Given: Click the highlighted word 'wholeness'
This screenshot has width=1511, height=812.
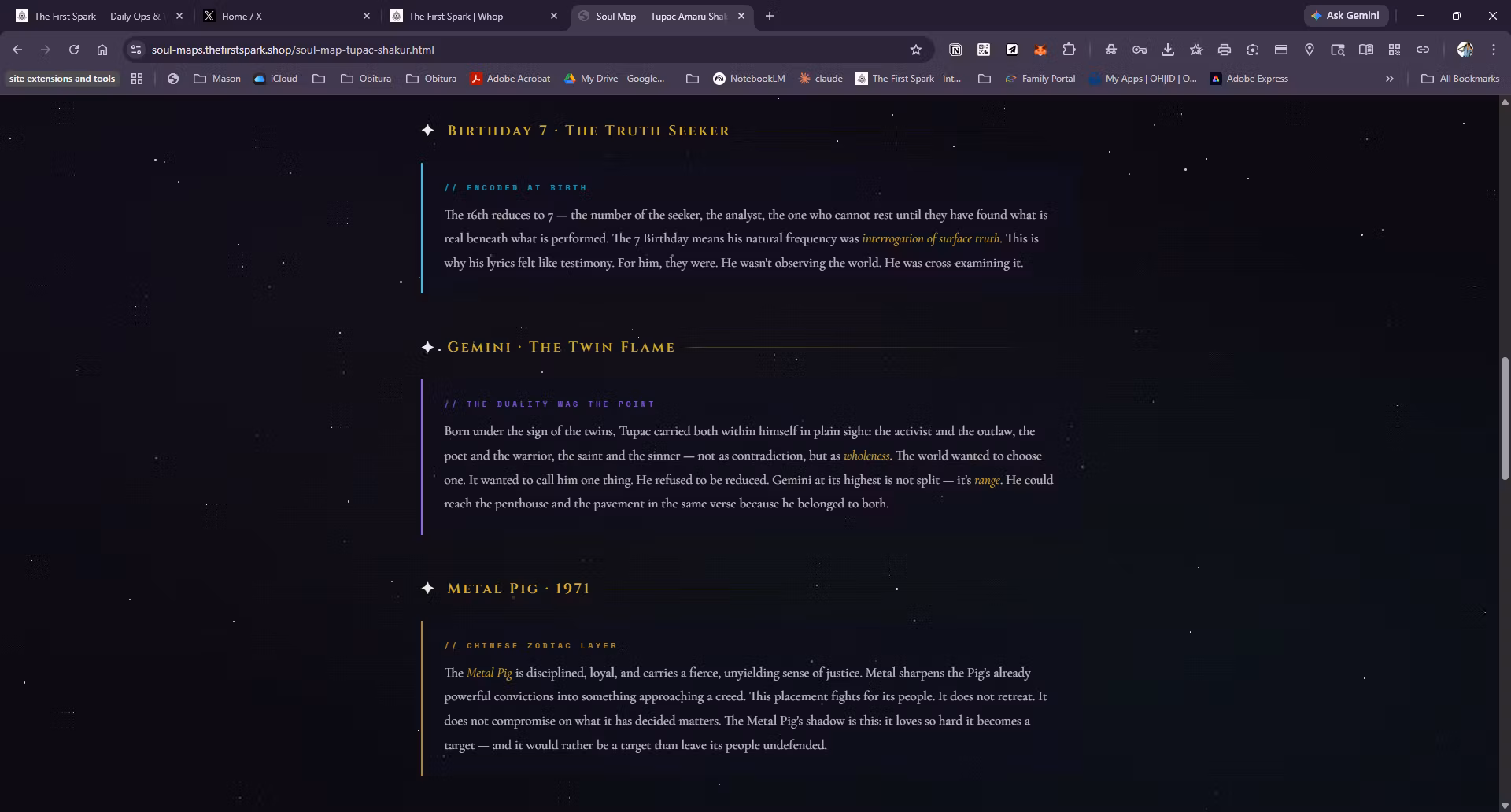Looking at the screenshot, I should [866, 456].
